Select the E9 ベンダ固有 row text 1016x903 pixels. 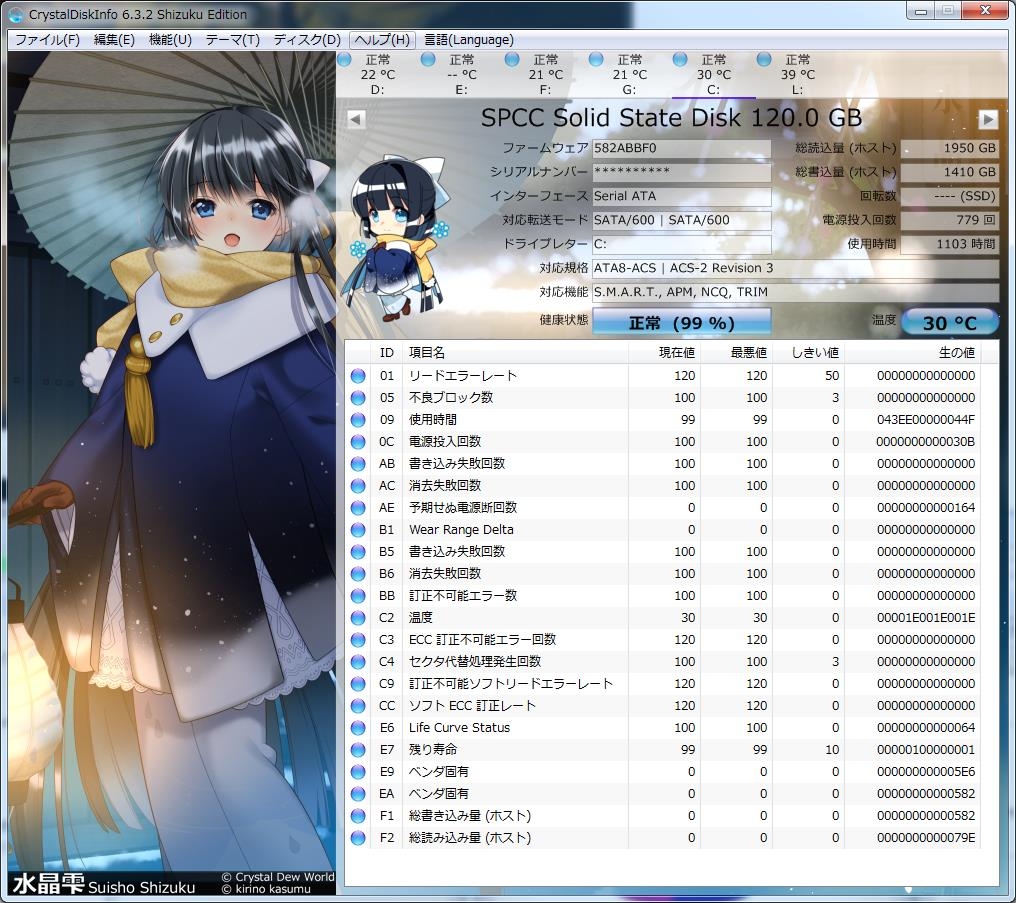439,772
